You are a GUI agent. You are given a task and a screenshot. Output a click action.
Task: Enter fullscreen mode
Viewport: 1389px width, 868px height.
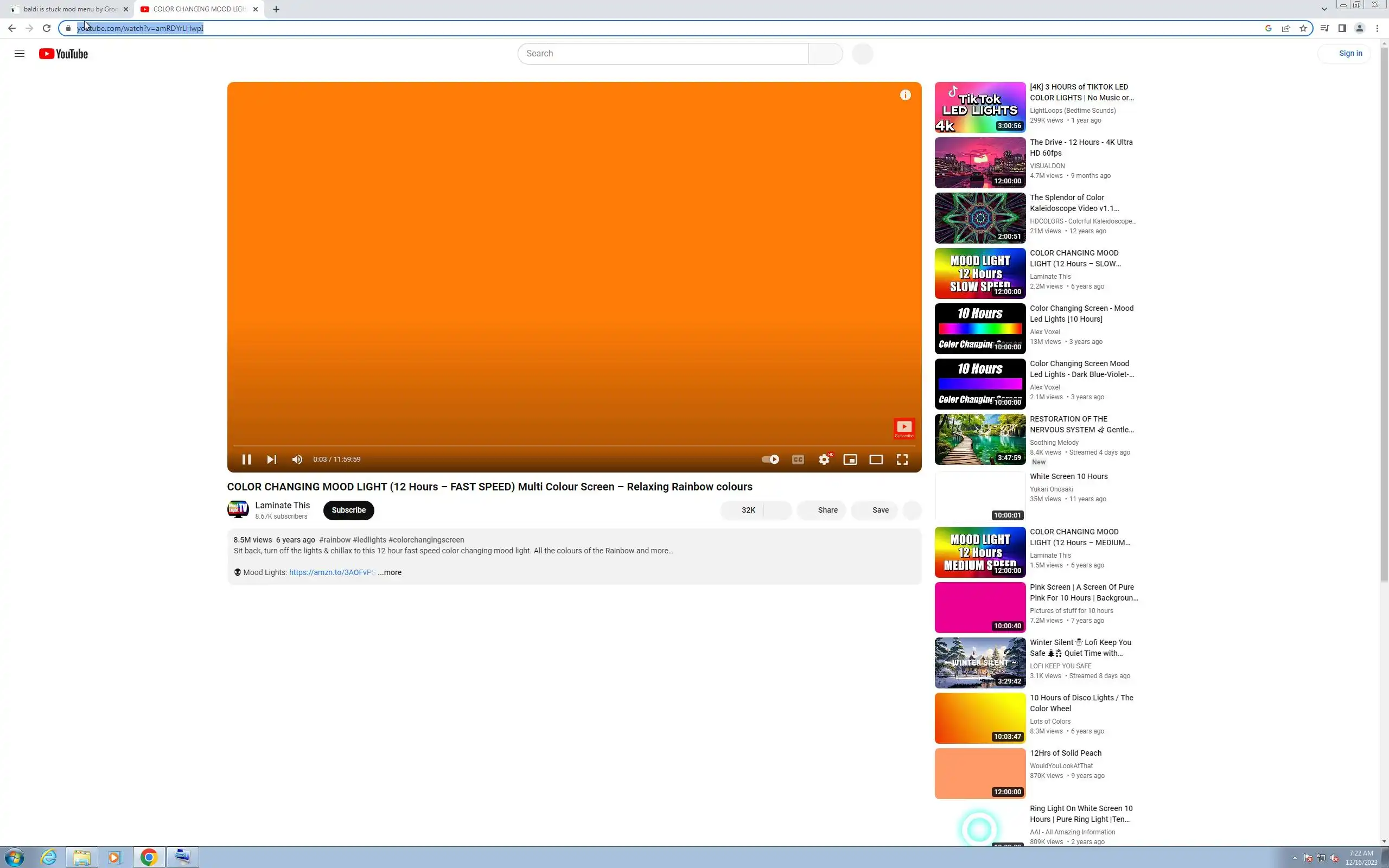pos(902,459)
